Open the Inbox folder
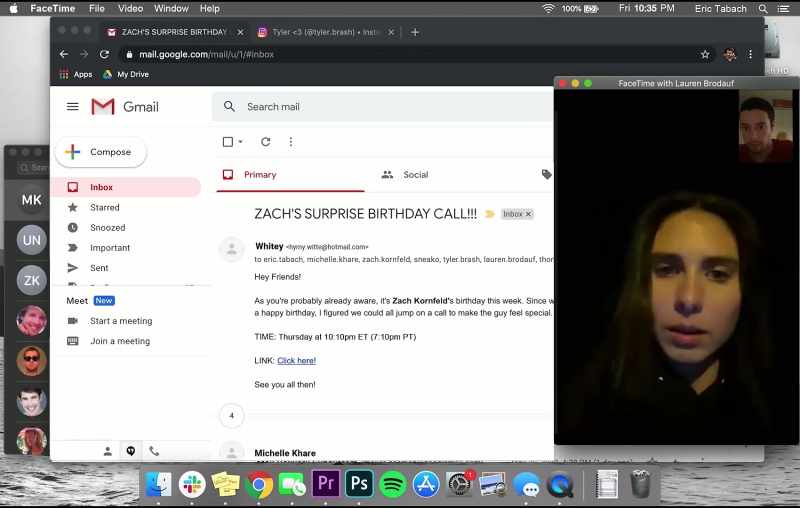Viewport: 800px width, 508px height. coord(126,187)
